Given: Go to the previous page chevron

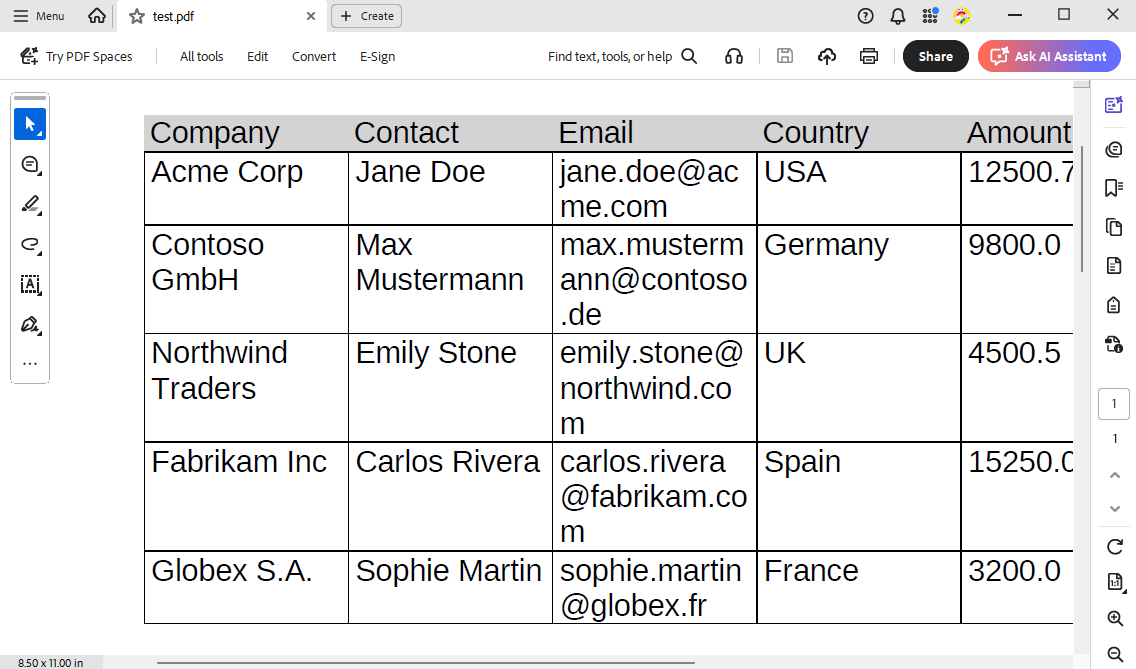Looking at the screenshot, I should point(1115,474).
